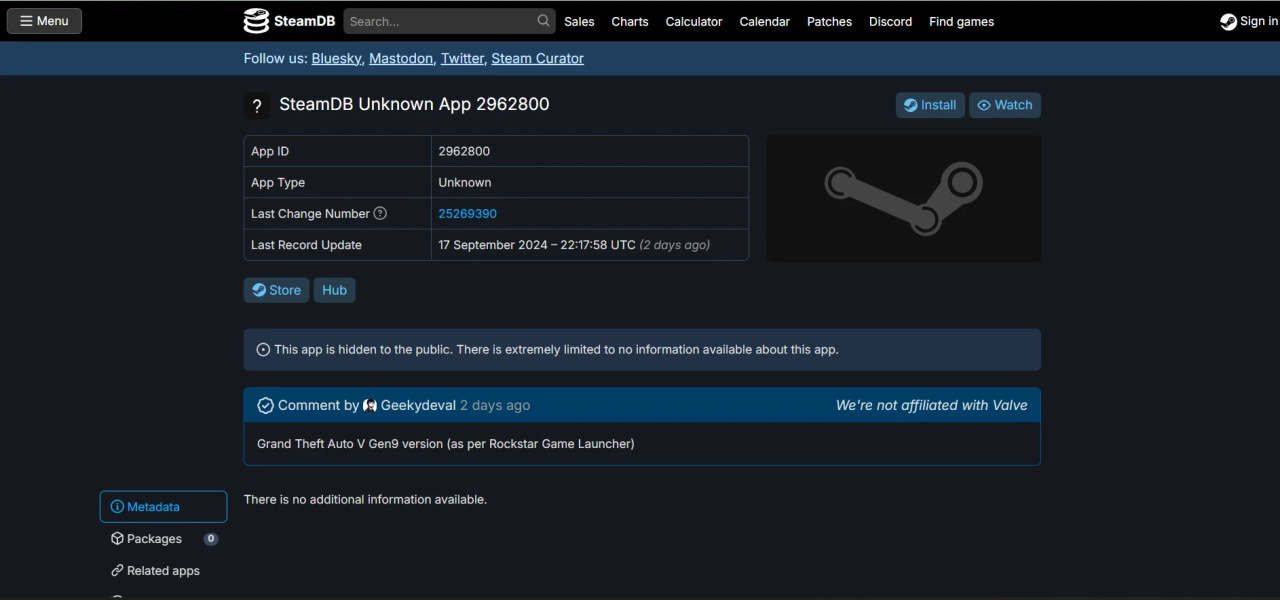Open the Hub button

tap(335, 290)
